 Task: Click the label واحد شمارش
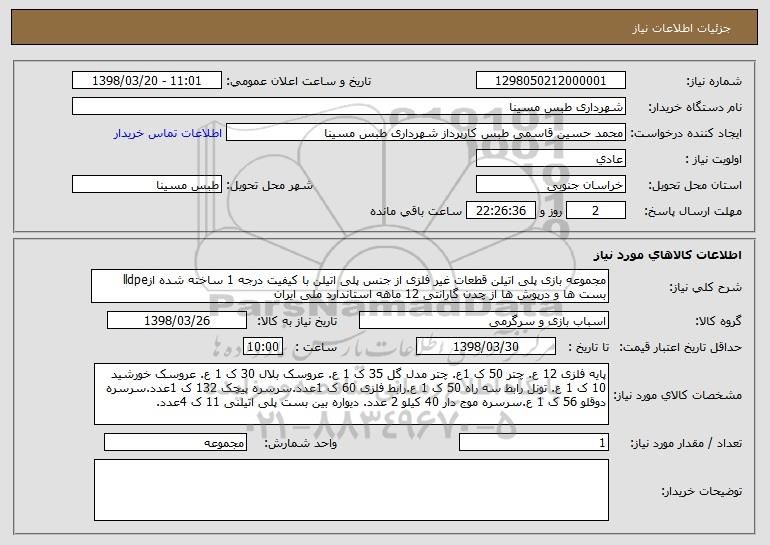(301, 443)
